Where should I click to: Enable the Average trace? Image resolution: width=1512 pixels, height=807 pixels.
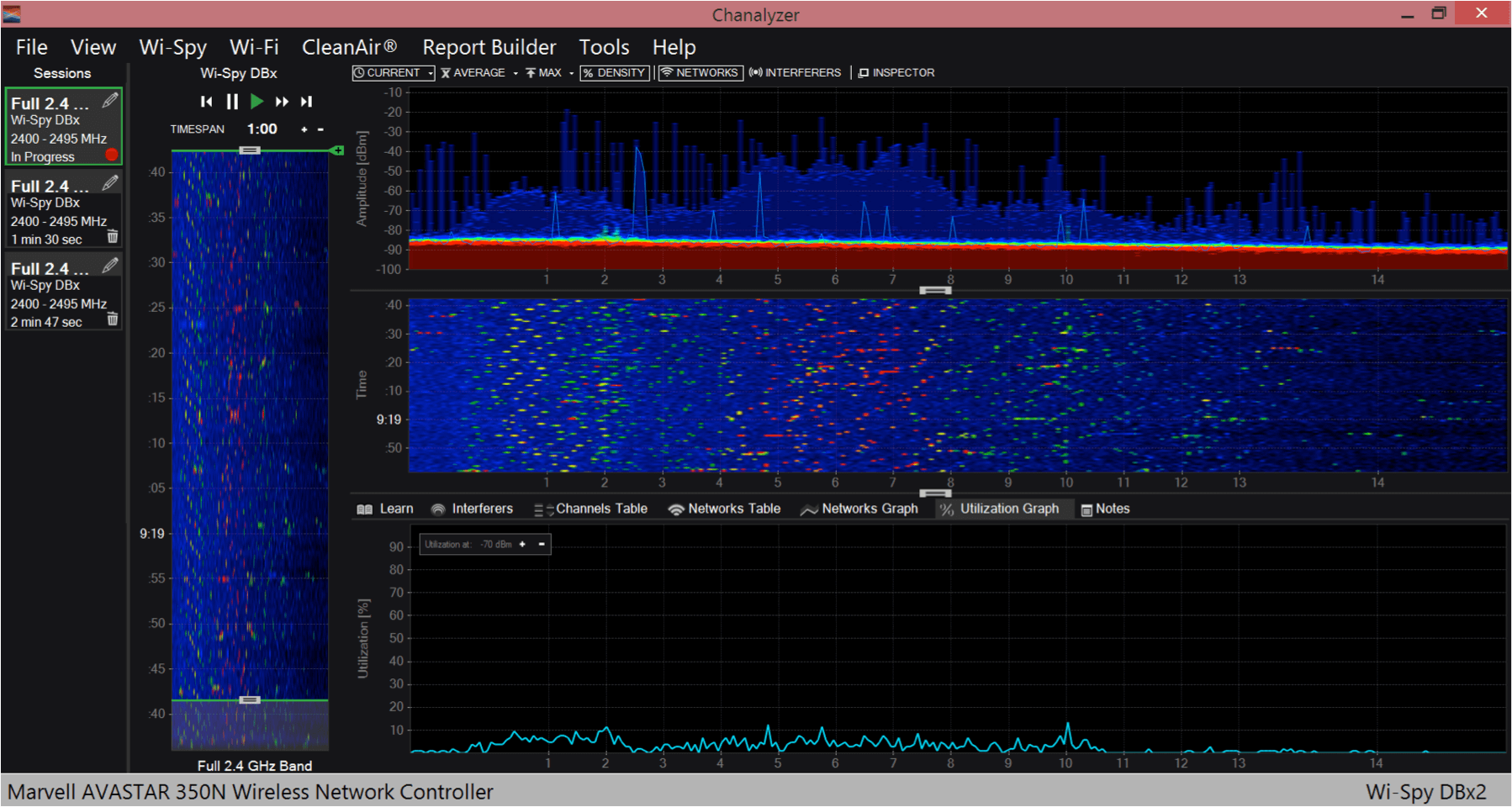476,72
